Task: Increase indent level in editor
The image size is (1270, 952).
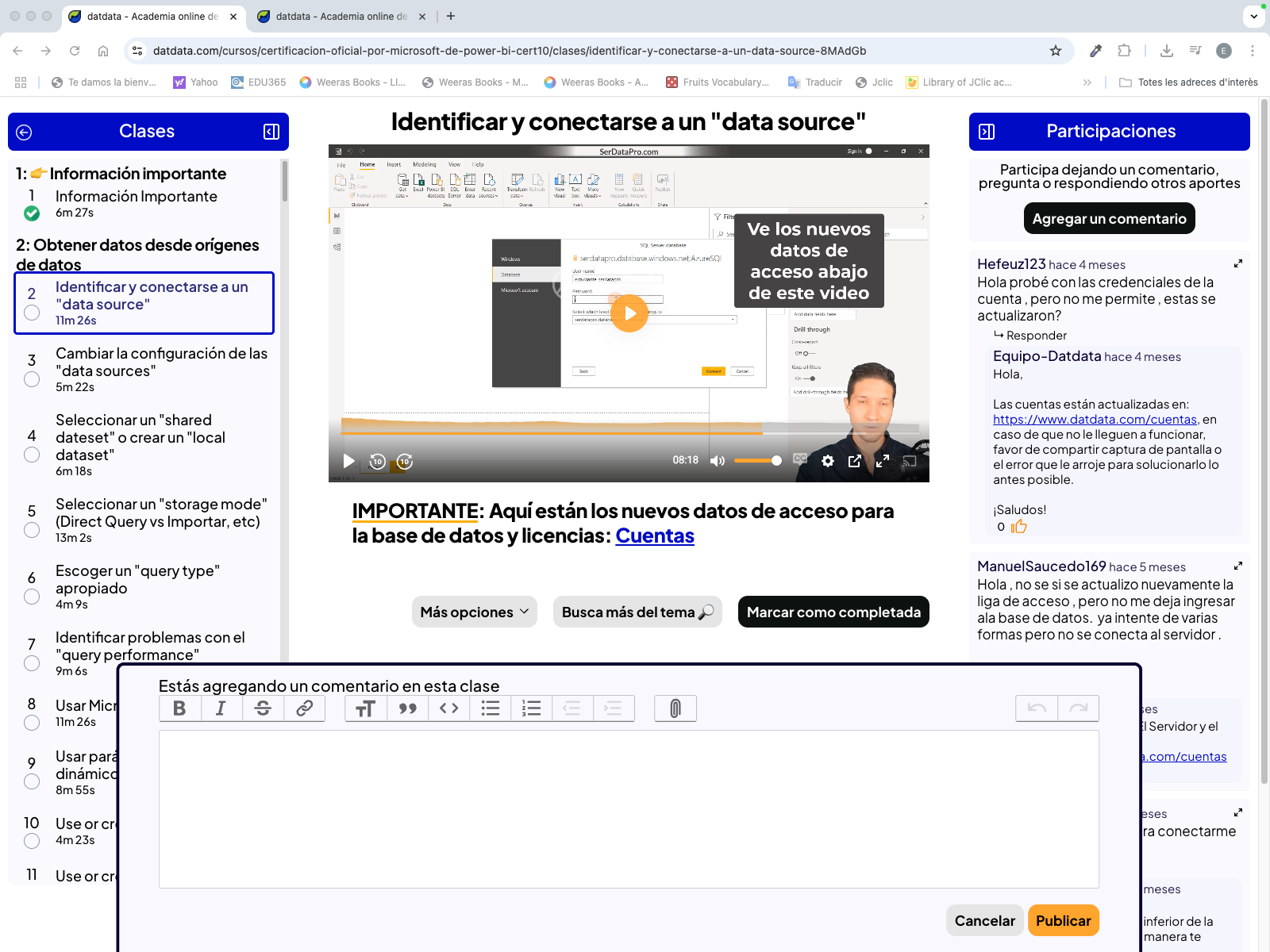Action: pos(614,708)
